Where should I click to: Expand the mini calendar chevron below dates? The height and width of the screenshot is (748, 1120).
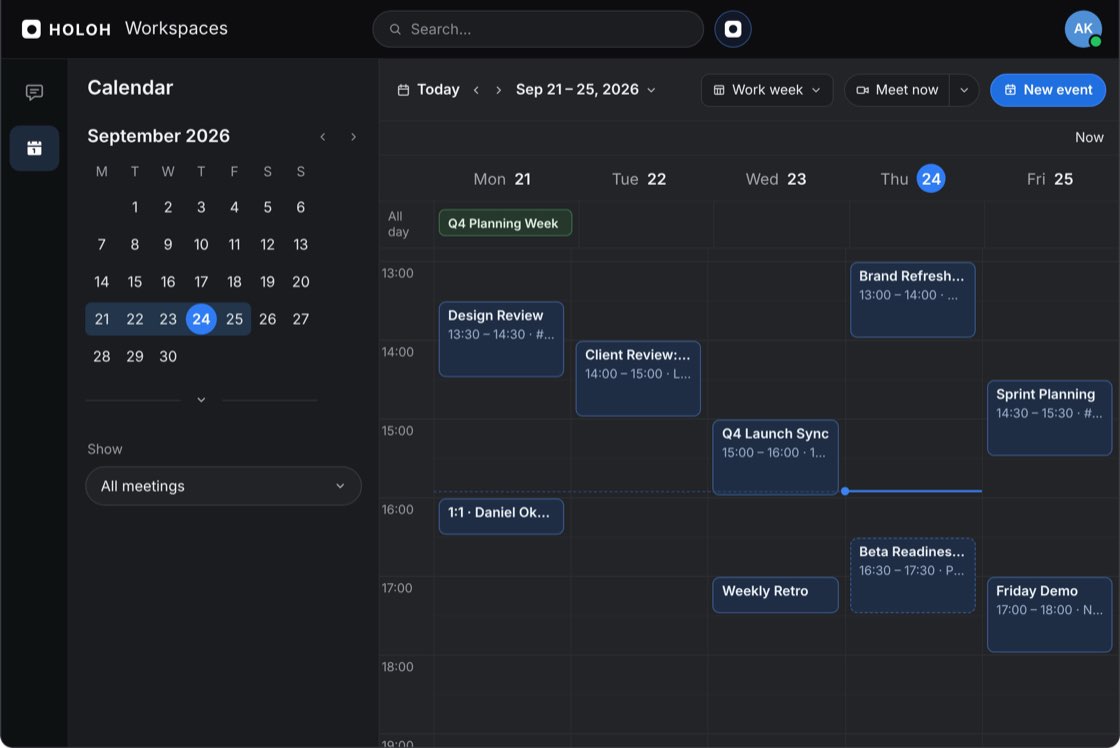coord(201,400)
